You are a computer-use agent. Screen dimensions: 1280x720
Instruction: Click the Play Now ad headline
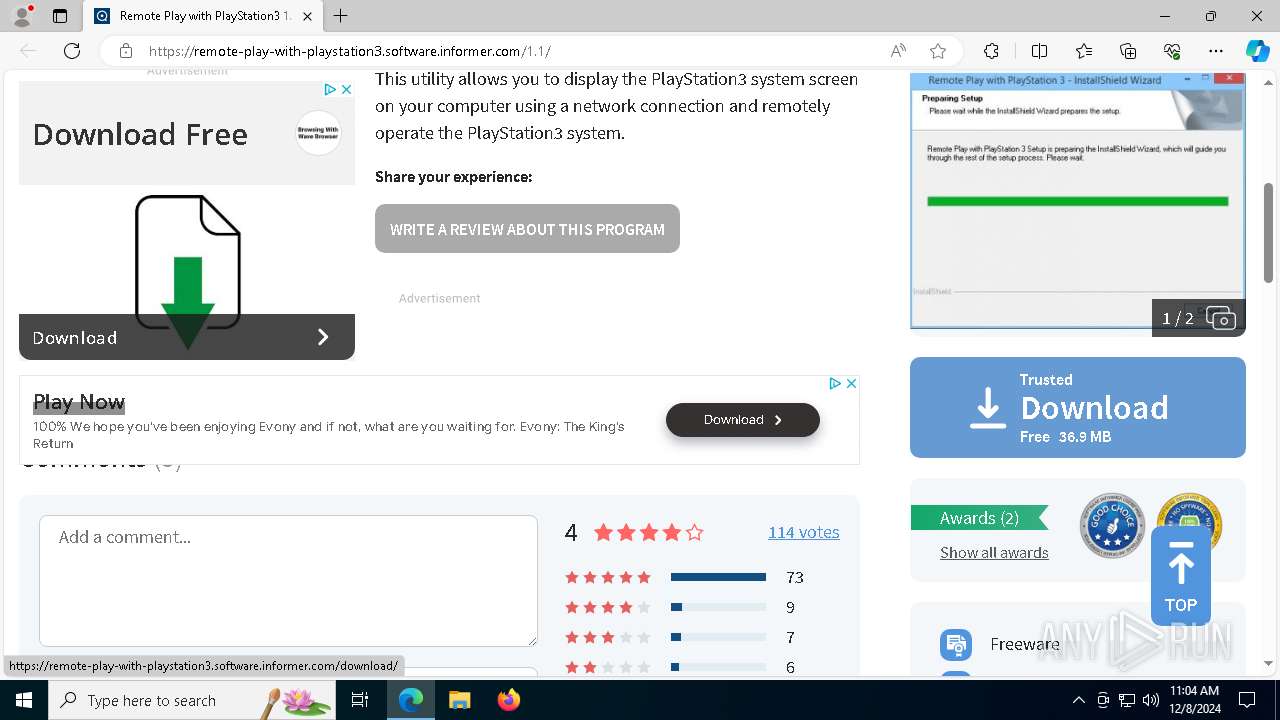(79, 402)
